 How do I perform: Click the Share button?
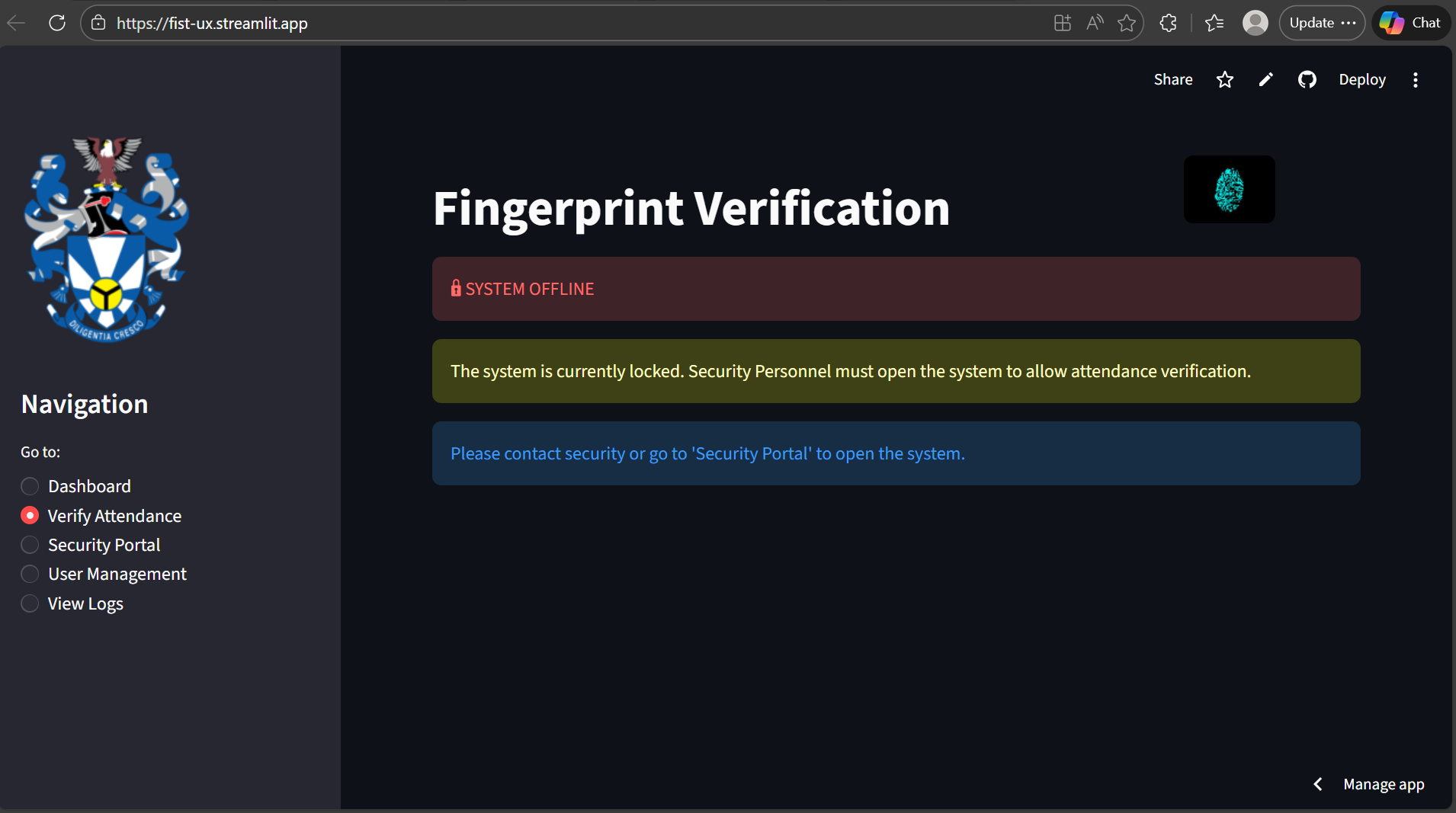tap(1172, 80)
